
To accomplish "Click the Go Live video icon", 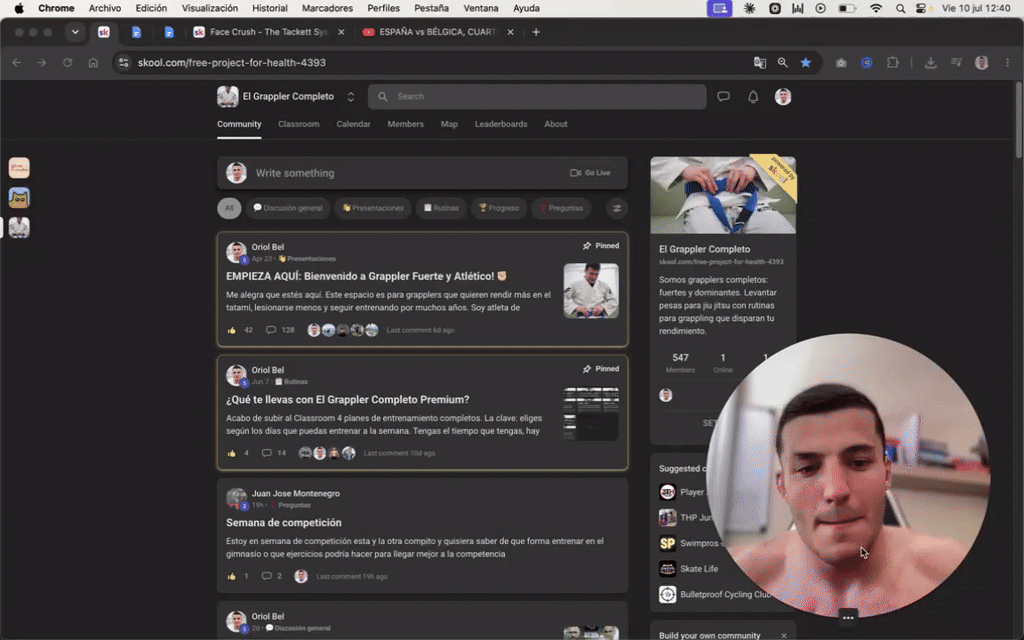I will click(x=575, y=173).
